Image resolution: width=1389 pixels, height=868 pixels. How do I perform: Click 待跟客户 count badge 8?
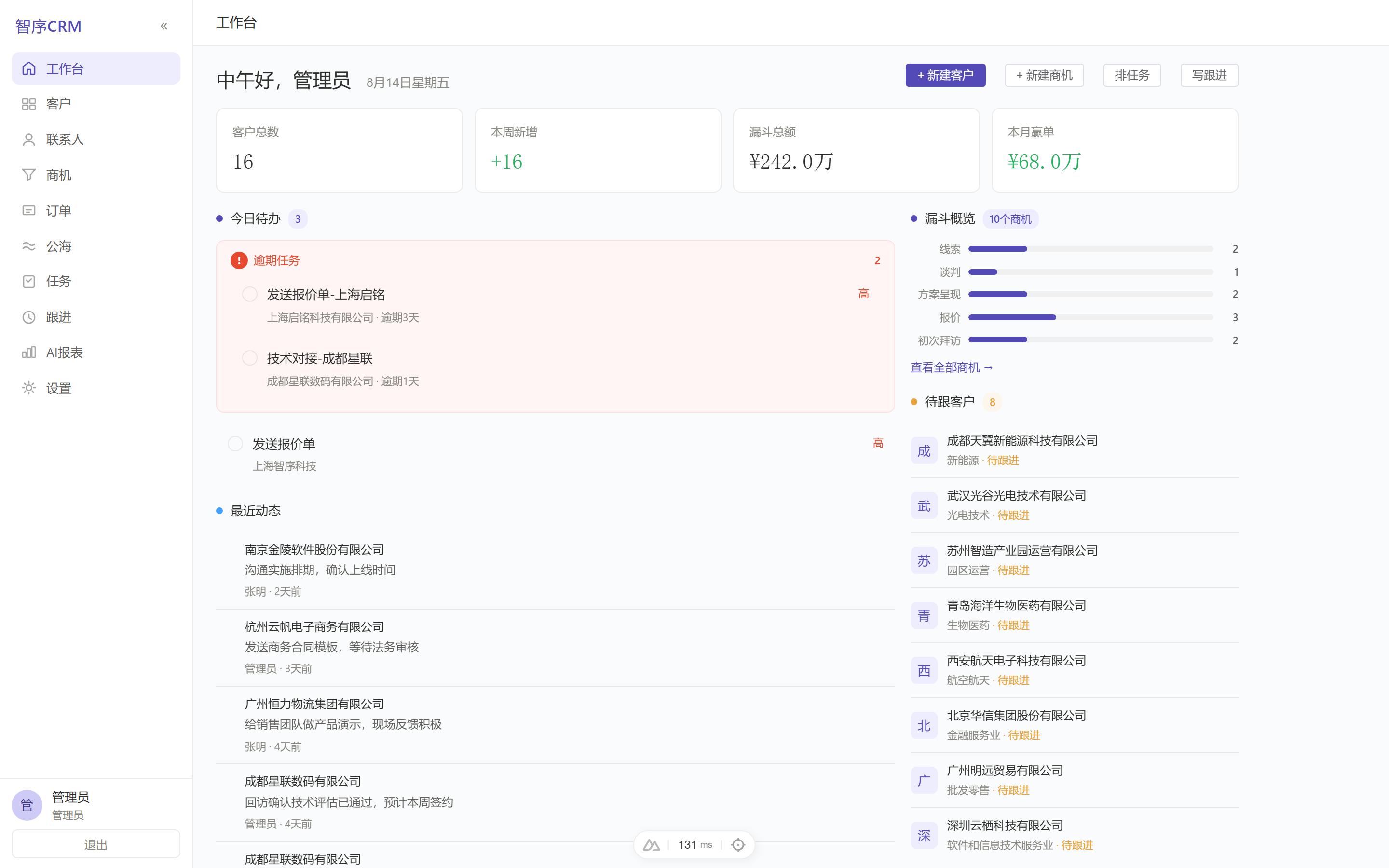[x=993, y=402]
